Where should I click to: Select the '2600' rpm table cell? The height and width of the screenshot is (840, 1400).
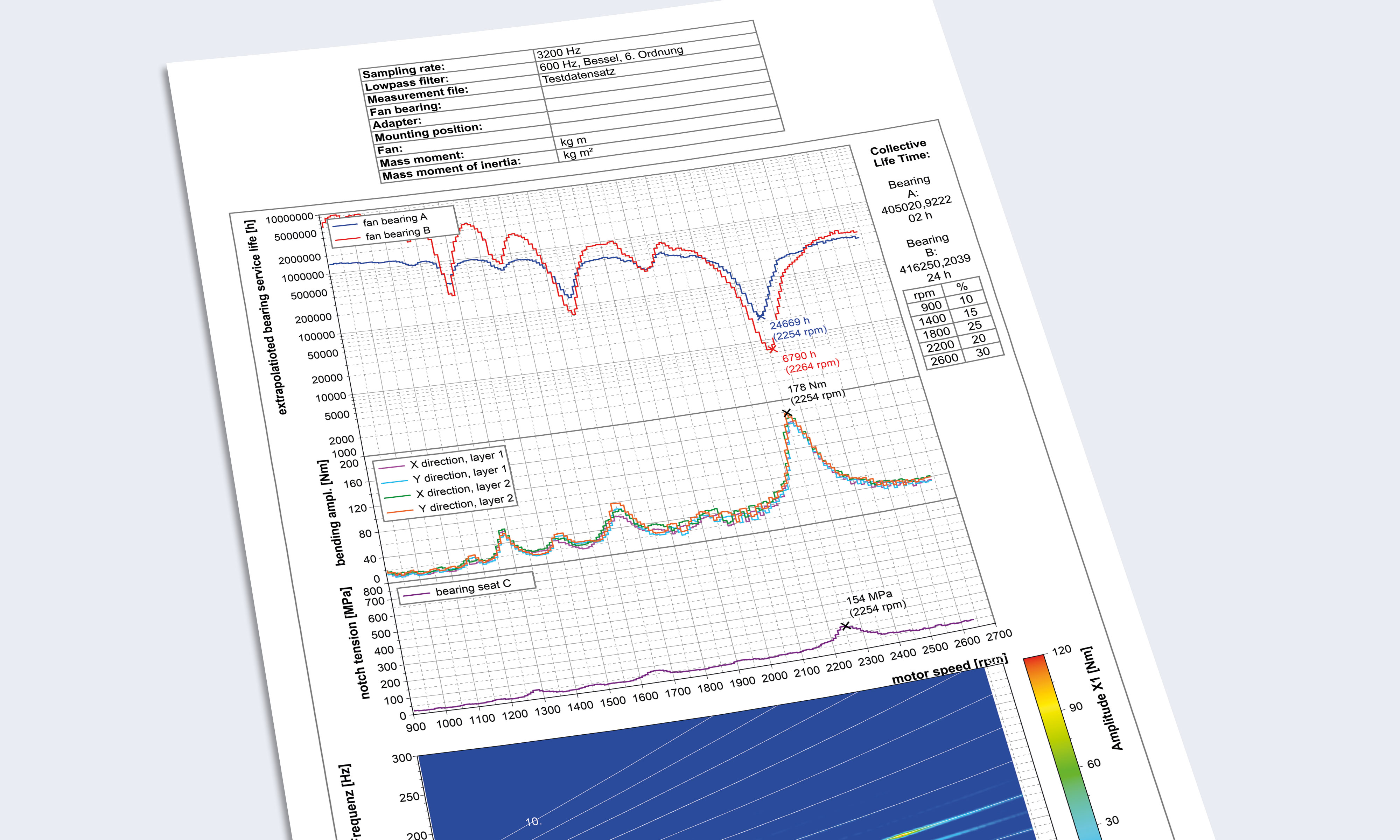coord(944,359)
